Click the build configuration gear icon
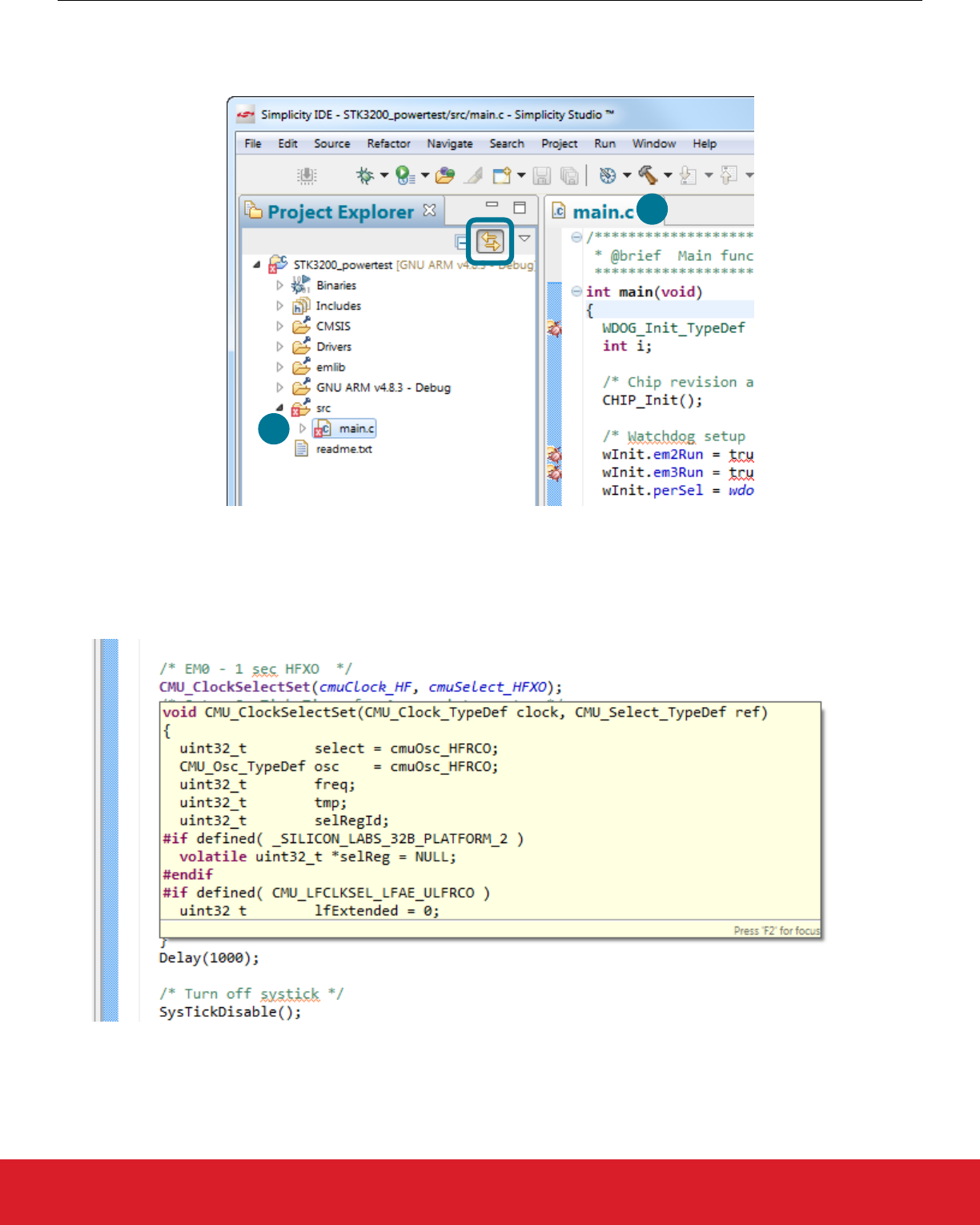The width and height of the screenshot is (980, 1225). 608,175
